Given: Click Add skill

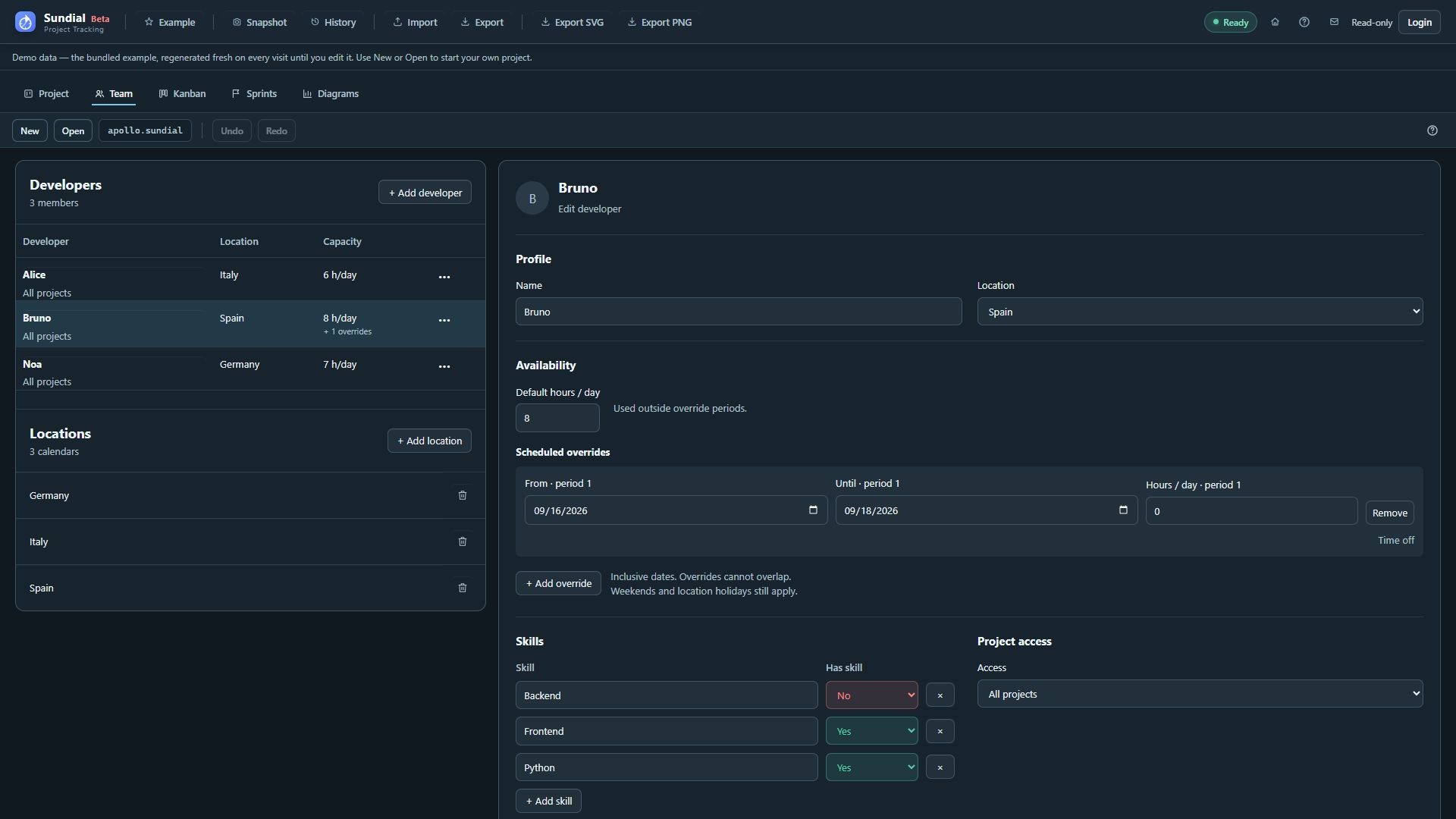Looking at the screenshot, I should coord(548,801).
